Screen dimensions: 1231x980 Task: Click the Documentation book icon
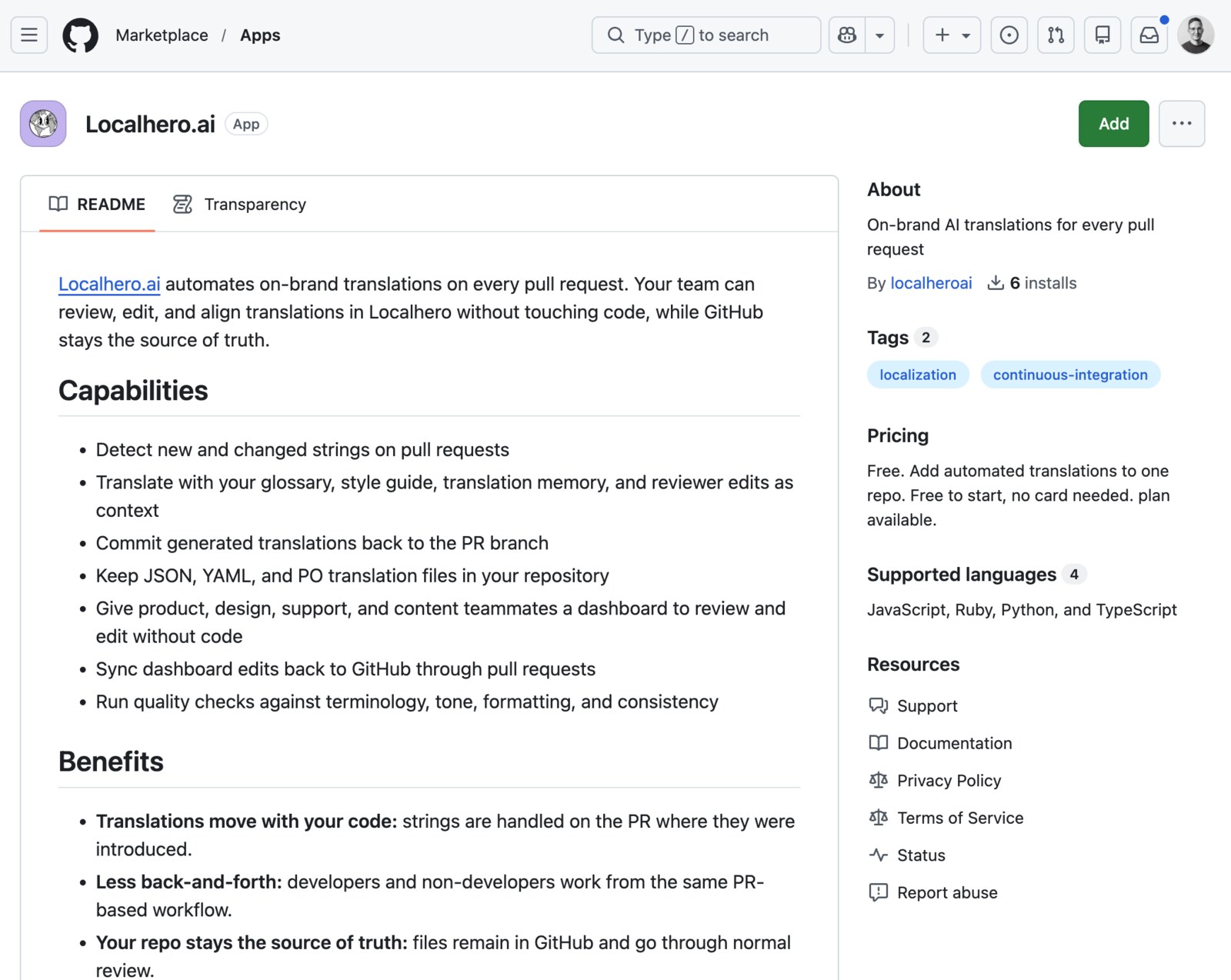click(x=878, y=742)
